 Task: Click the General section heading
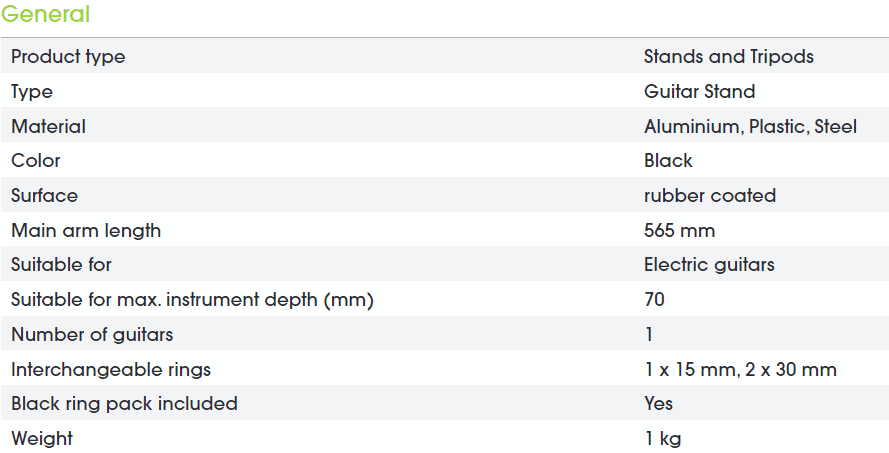(x=45, y=14)
